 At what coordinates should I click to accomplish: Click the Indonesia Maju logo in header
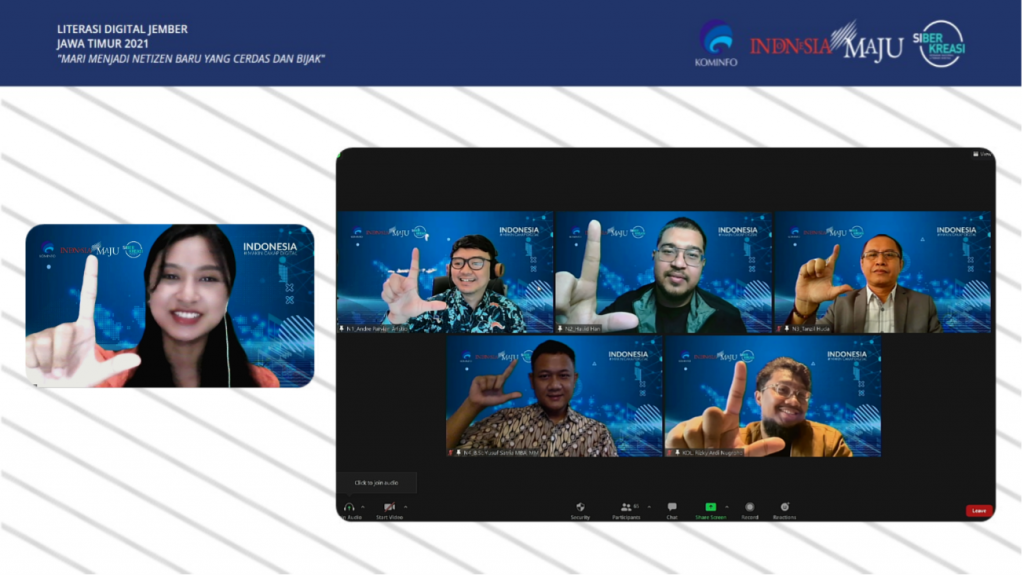(x=826, y=44)
